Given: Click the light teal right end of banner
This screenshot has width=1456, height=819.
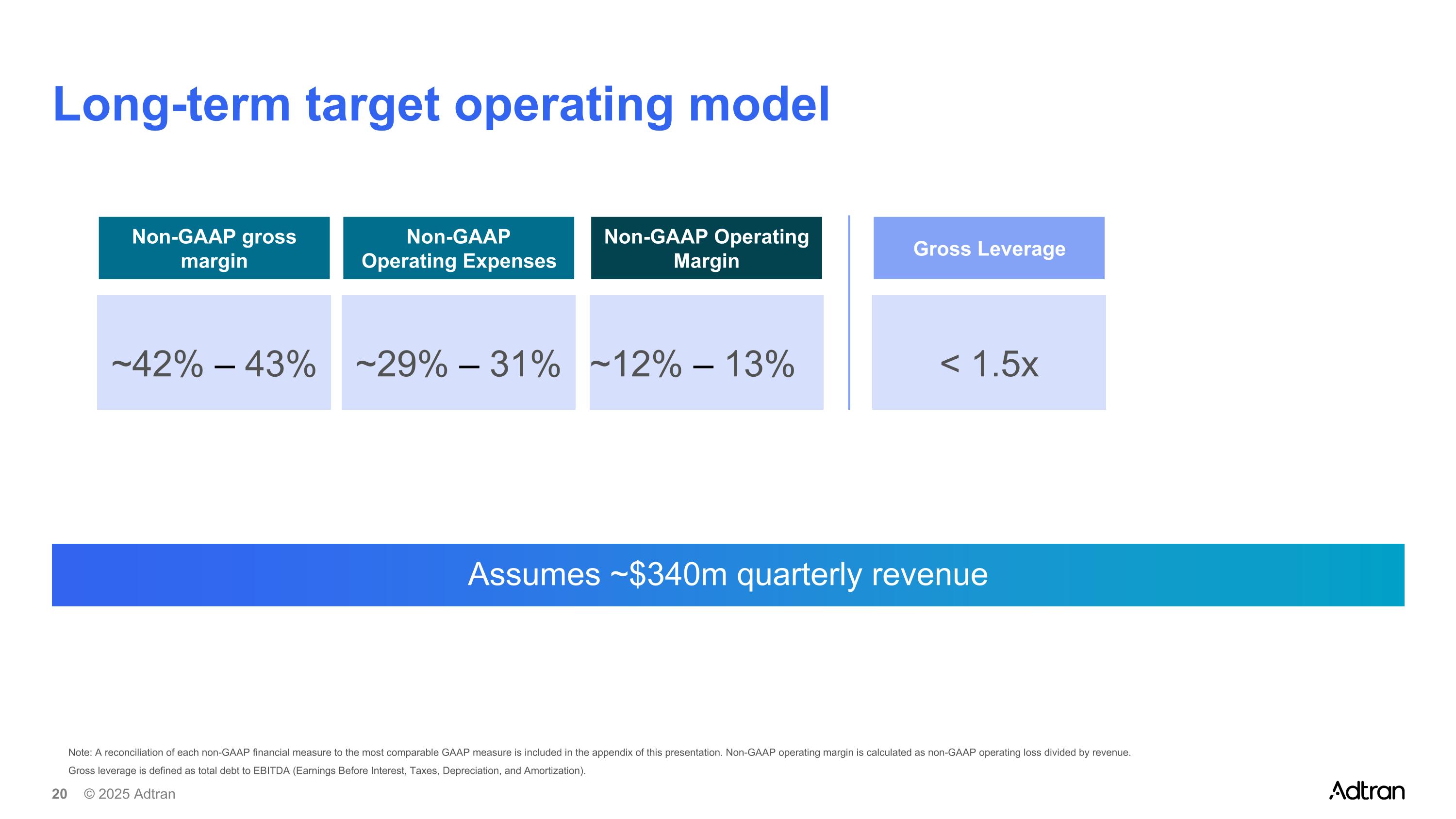Looking at the screenshot, I should pyautogui.click(x=1379, y=575).
